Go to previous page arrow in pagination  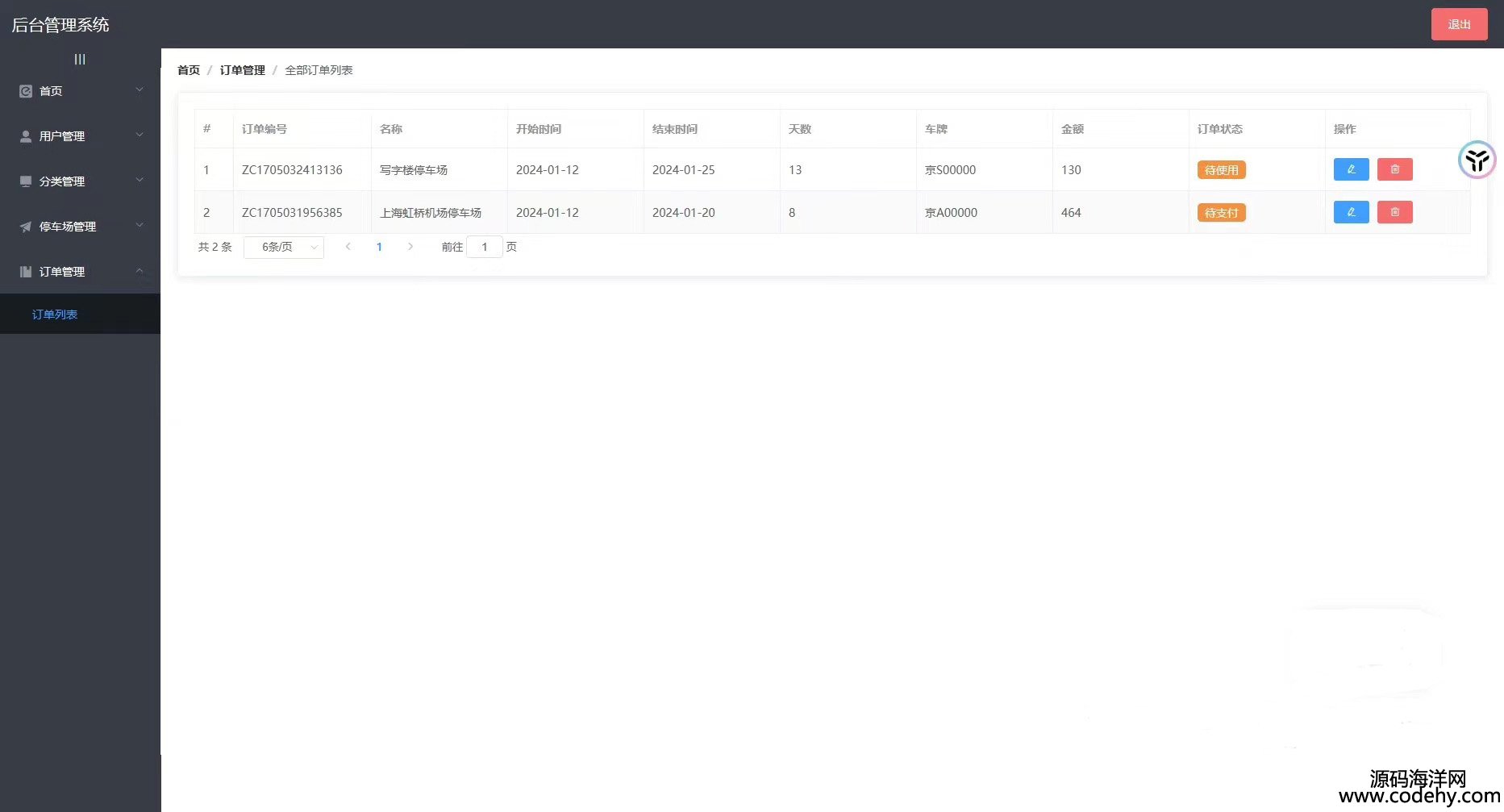[x=348, y=247]
